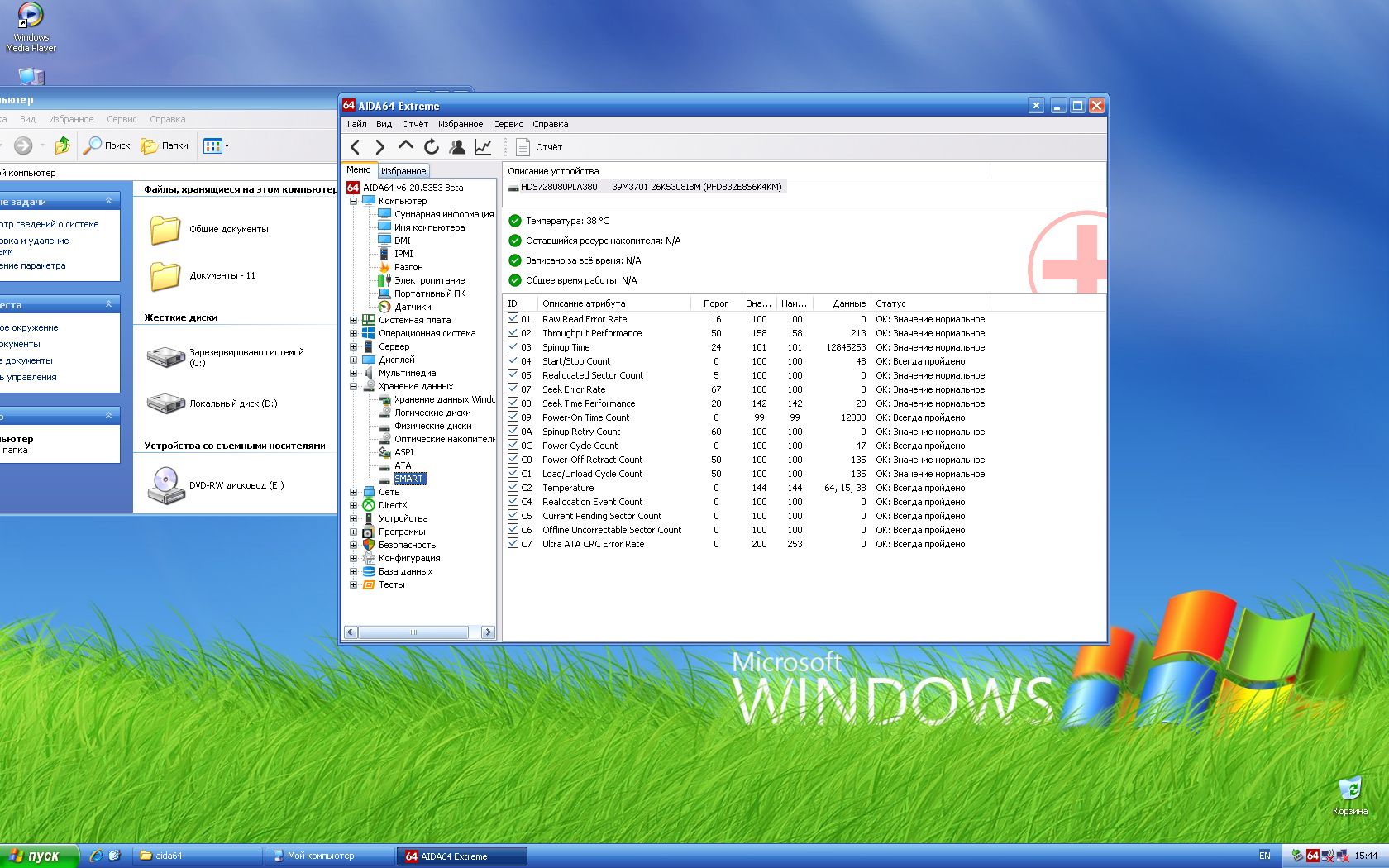This screenshot has width=1389, height=868.
Task: Expand the Тесты tree node
Action: tap(353, 584)
